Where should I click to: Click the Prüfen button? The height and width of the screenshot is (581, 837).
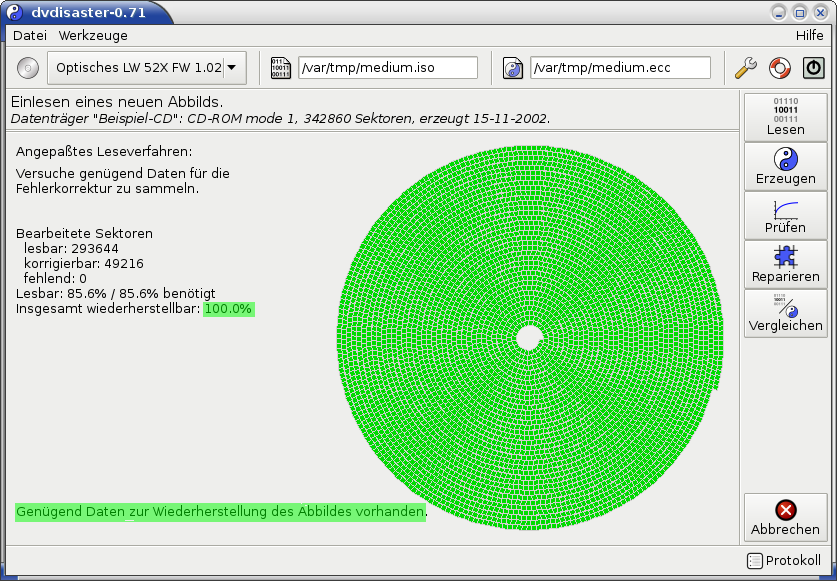pyautogui.click(x=786, y=216)
